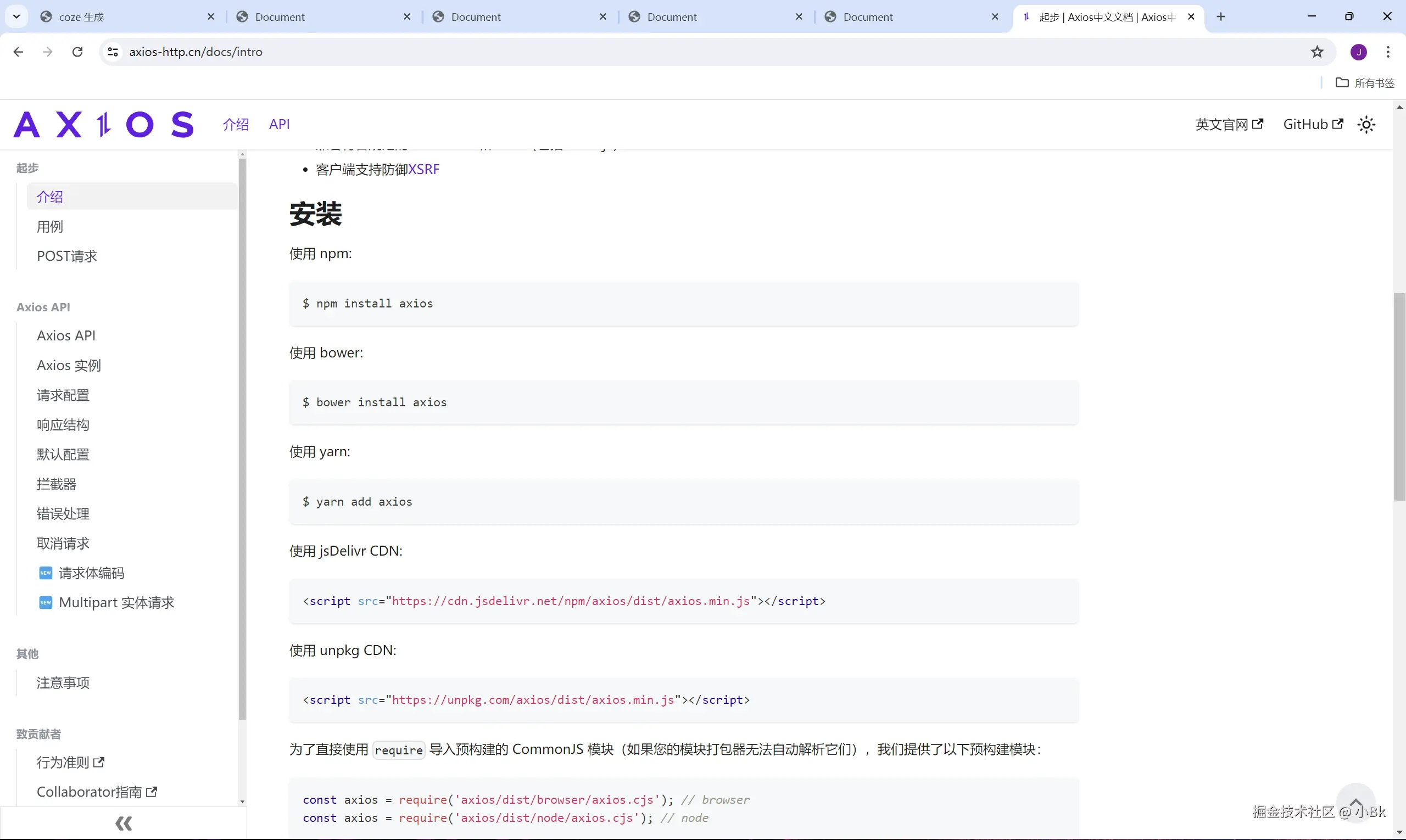Click the AXIOS logo
The height and width of the screenshot is (840, 1406).
click(104, 125)
